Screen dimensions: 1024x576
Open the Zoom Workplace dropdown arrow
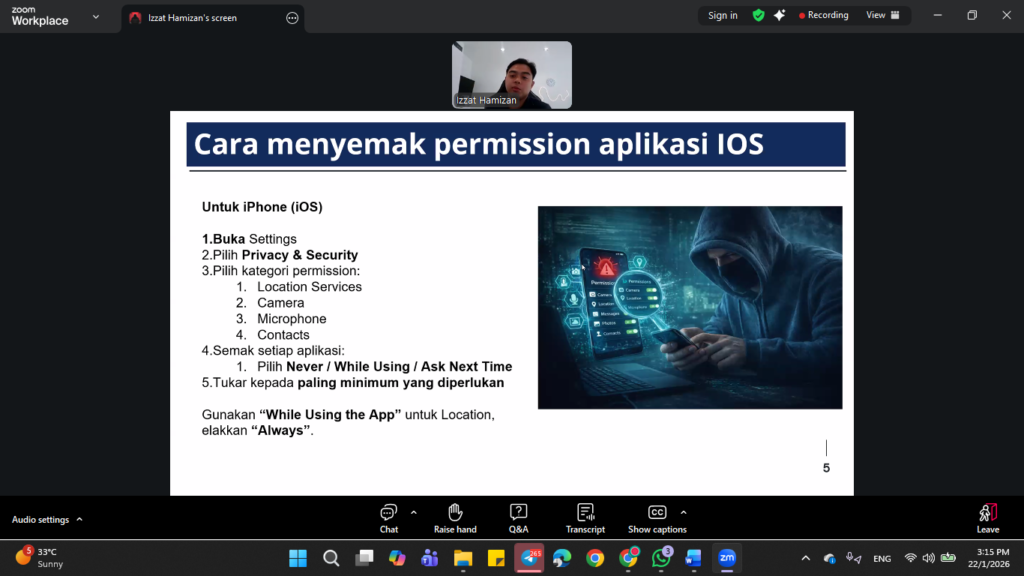tap(95, 17)
